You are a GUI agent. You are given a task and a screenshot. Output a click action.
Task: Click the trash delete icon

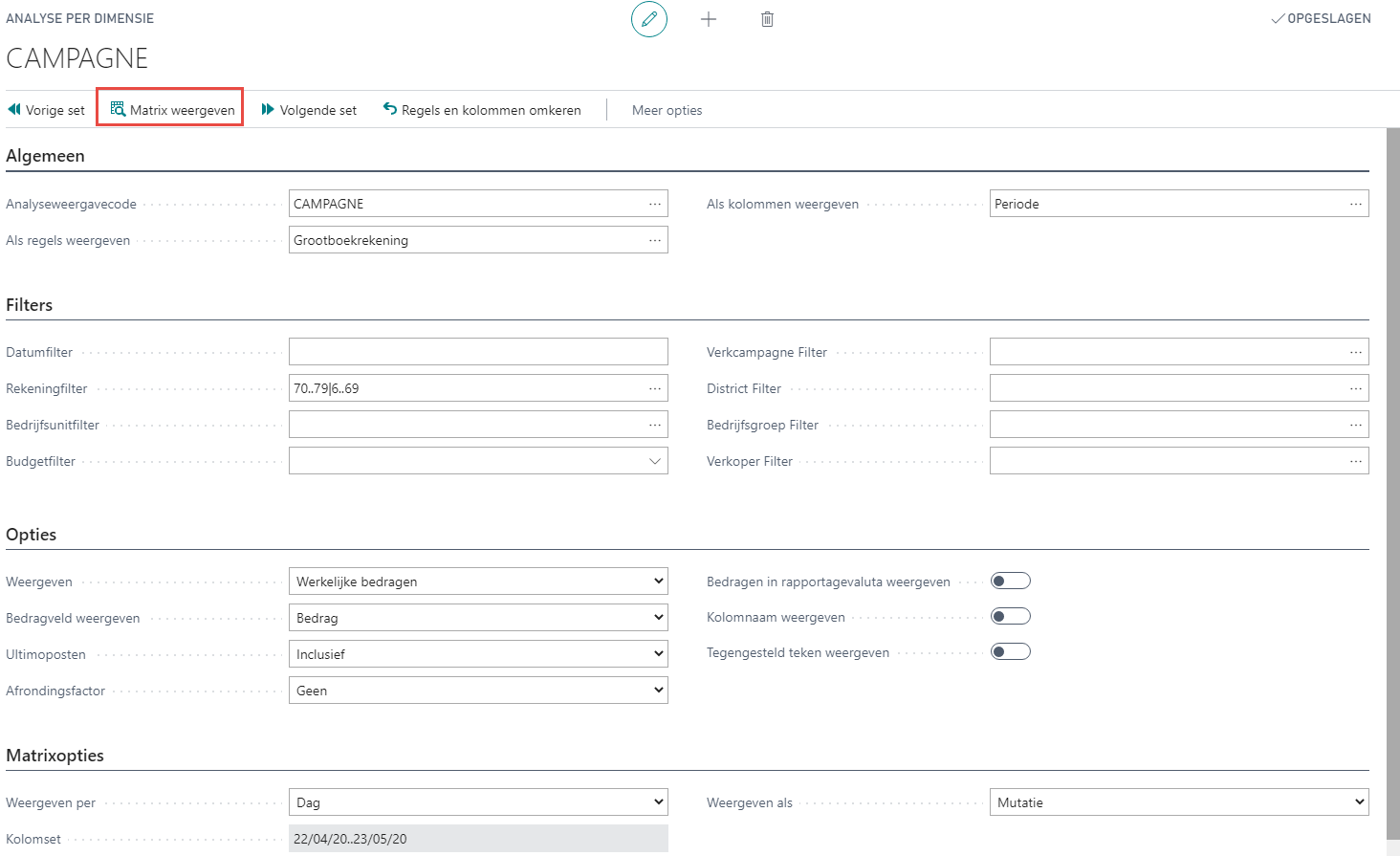[767, 19]
